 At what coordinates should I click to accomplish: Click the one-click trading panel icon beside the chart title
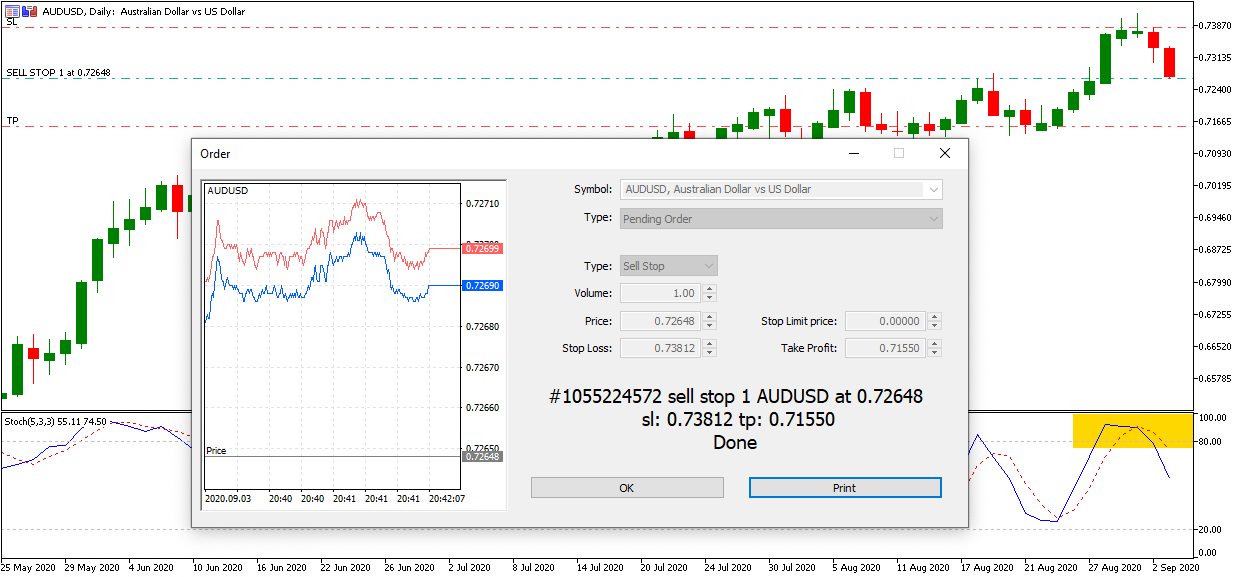coord(10,9)
